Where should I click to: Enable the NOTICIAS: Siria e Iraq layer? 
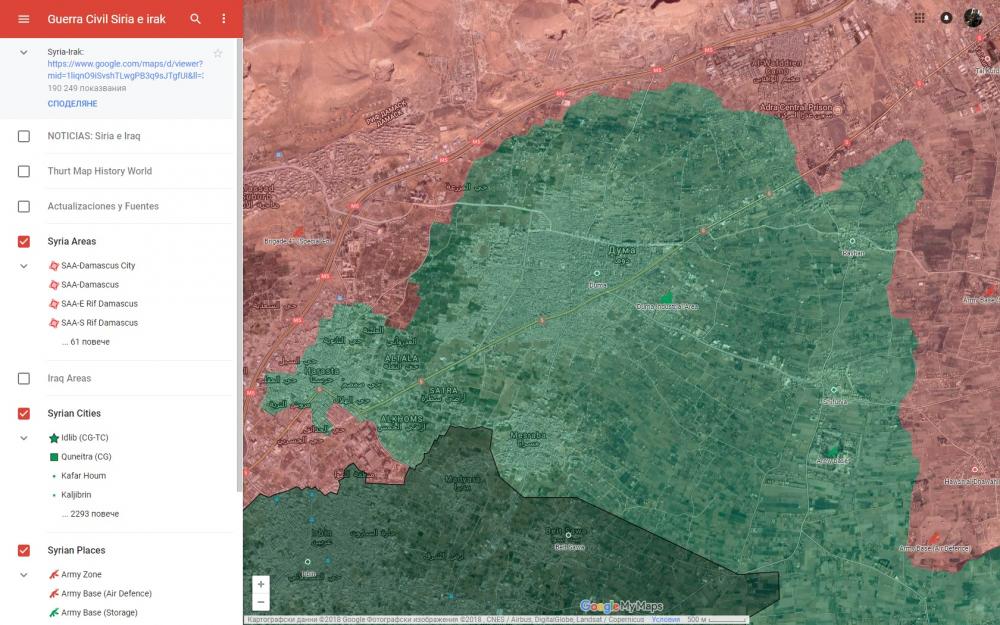point(24,136)
